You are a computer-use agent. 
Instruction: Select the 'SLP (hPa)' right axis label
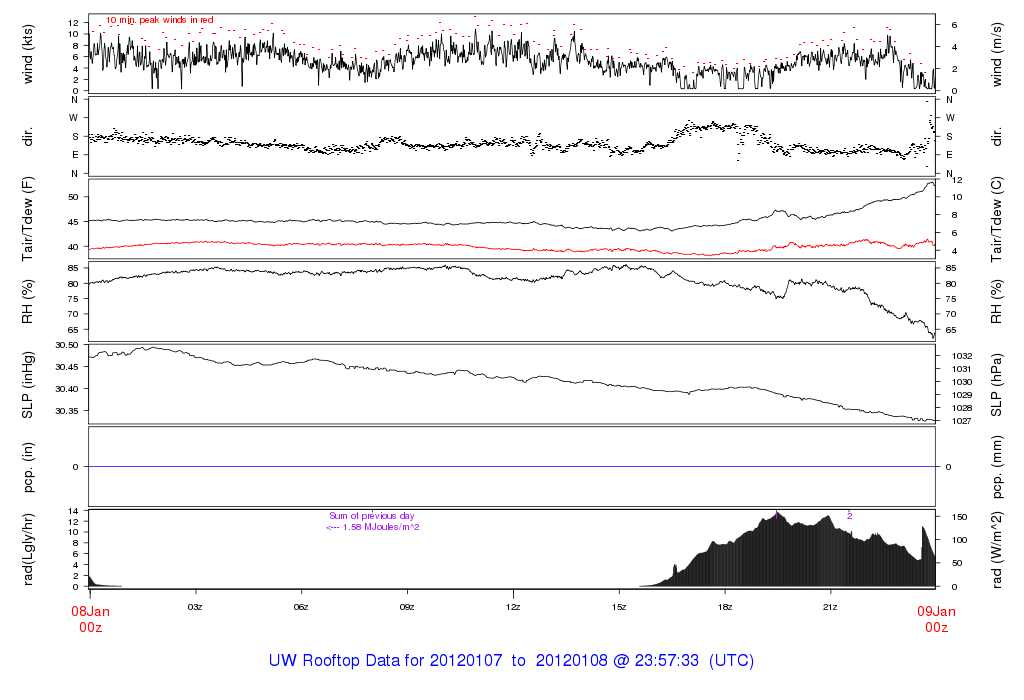[x=997, y=384]
